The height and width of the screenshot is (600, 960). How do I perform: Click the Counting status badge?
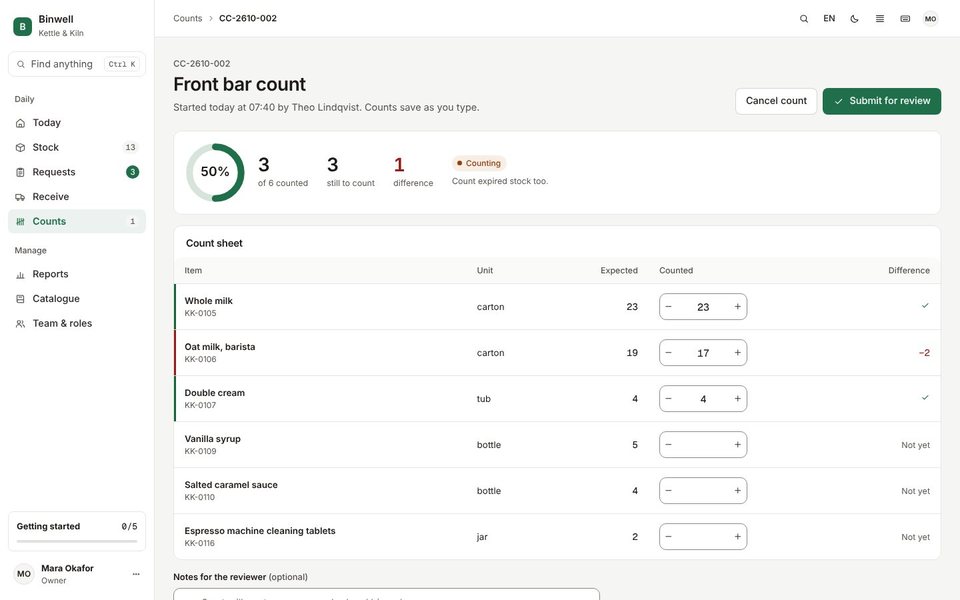point(479,163)
